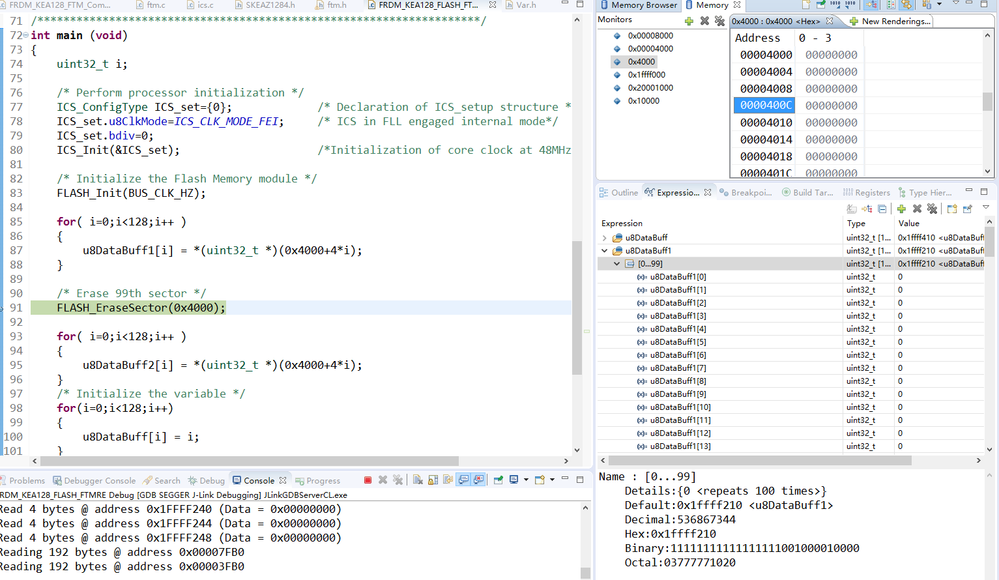
Task: Select monitor 0x20001000
Action: point(650,88)
